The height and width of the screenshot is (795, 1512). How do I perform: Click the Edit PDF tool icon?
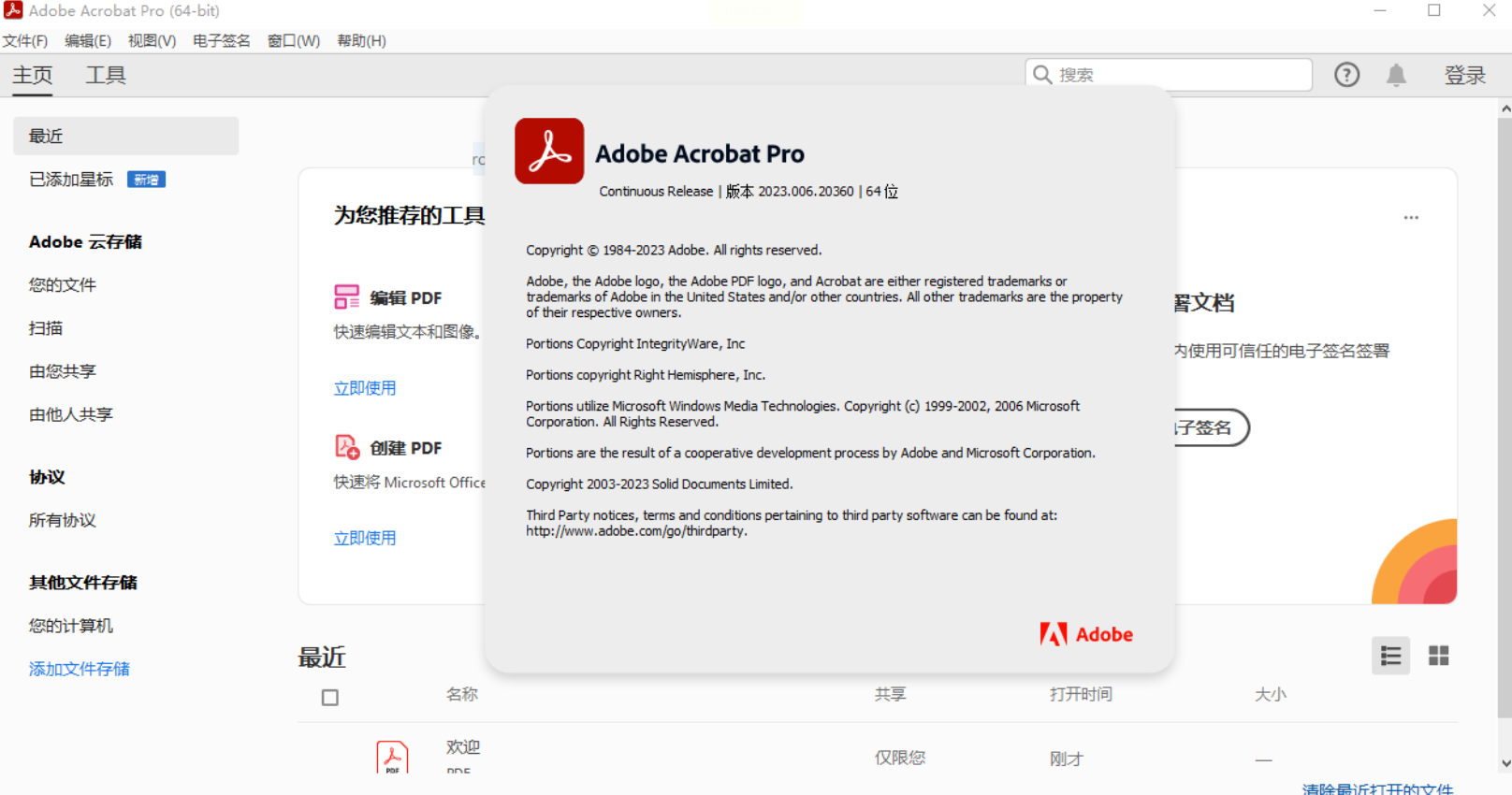click(x=346, y=297)
